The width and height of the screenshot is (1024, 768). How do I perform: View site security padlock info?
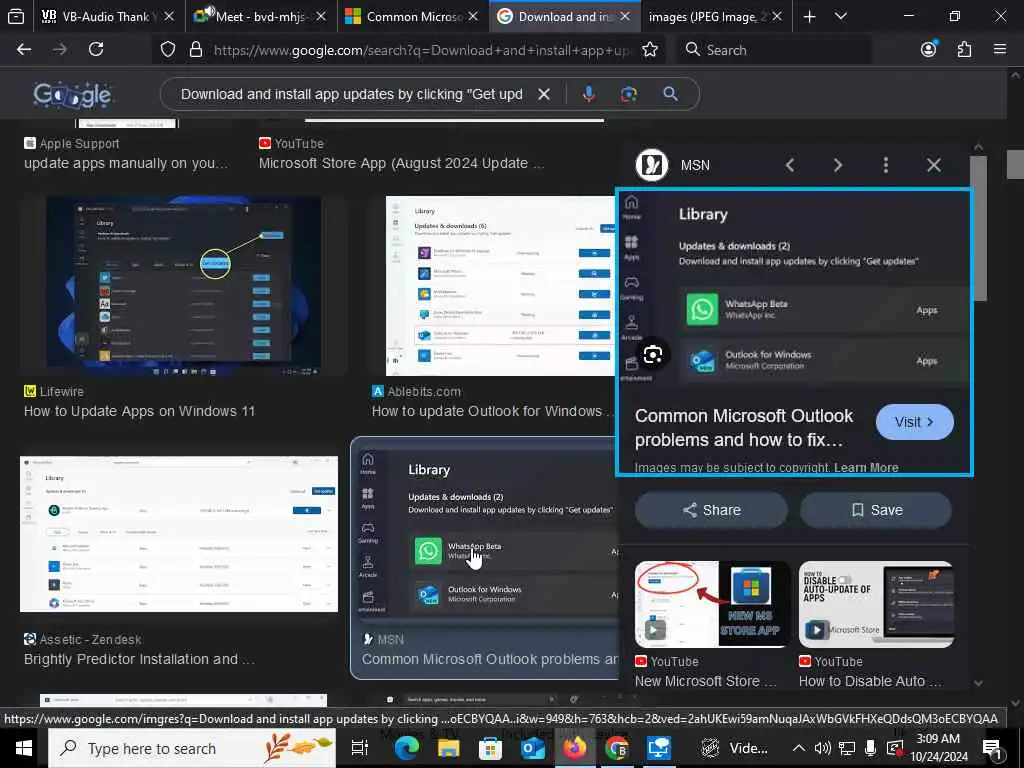[195, 50]
